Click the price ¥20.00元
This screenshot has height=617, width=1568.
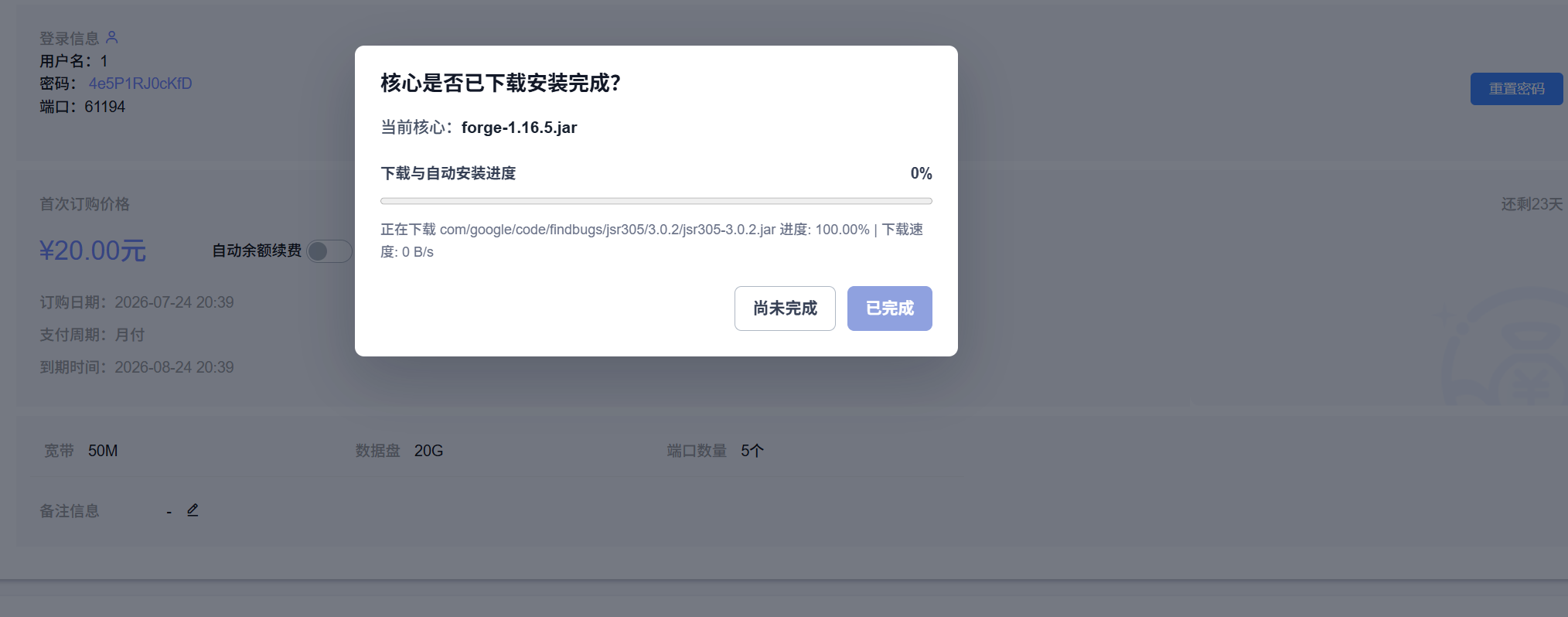point(93,251)
